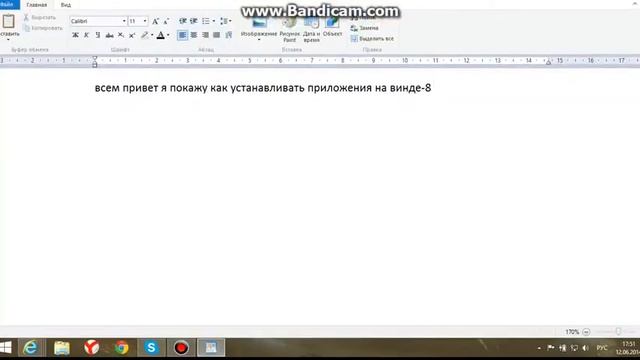
Task: Toggle italic (К) formatting
Action: point(87,35)
